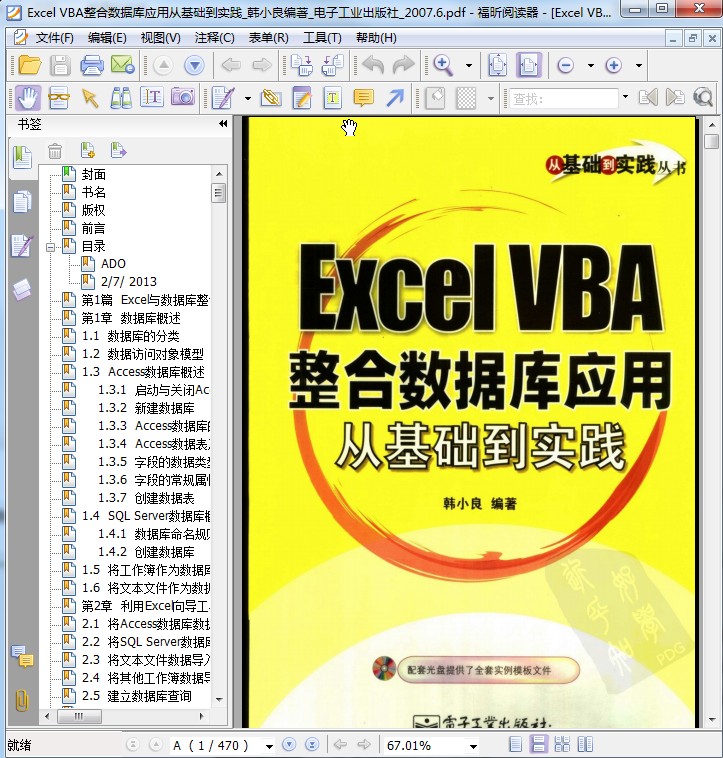Open the Pages thumbnail panel icon

pyautogui.click(x=22, y=201)
